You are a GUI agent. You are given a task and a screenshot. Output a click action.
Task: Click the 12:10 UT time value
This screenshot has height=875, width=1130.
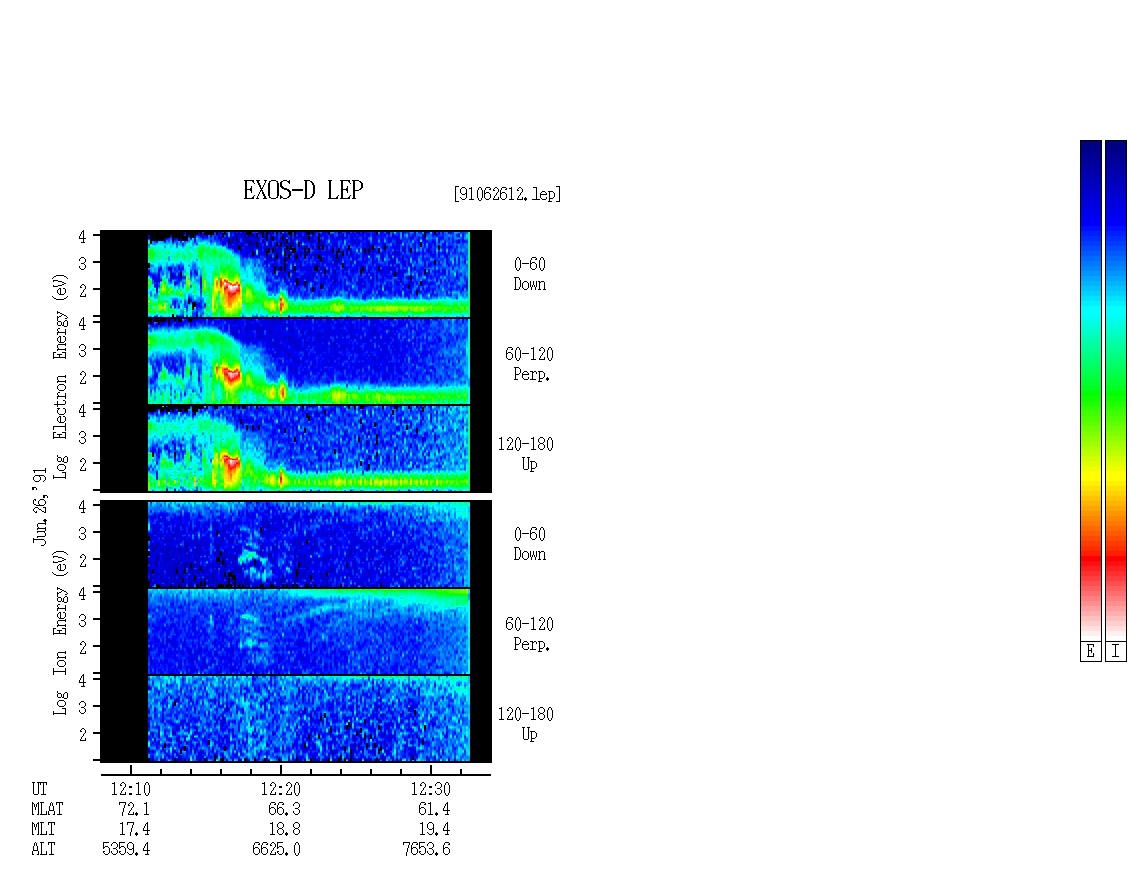(x=130, y=789)
